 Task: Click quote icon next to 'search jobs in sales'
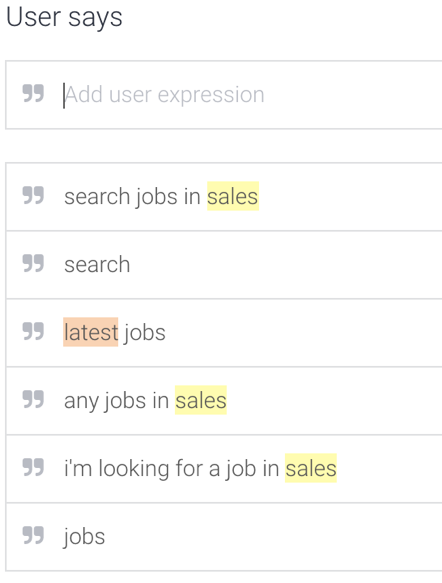coord(33,196)
